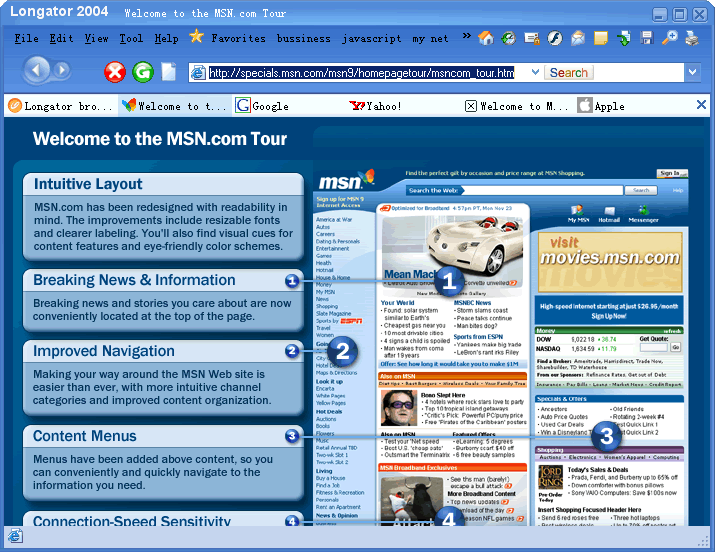Select the Improved Navigation heading

click(104, 351)
